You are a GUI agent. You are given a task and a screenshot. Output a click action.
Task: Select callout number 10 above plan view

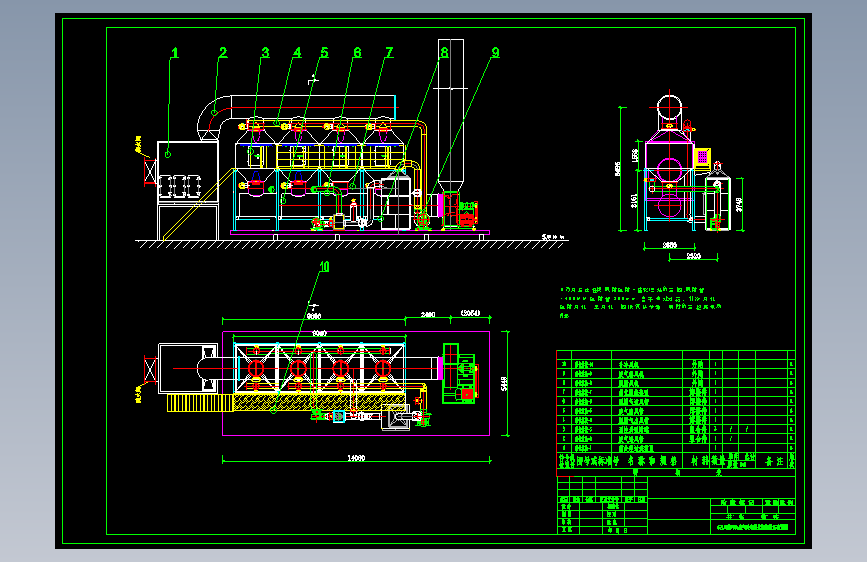tap(325, 267)
